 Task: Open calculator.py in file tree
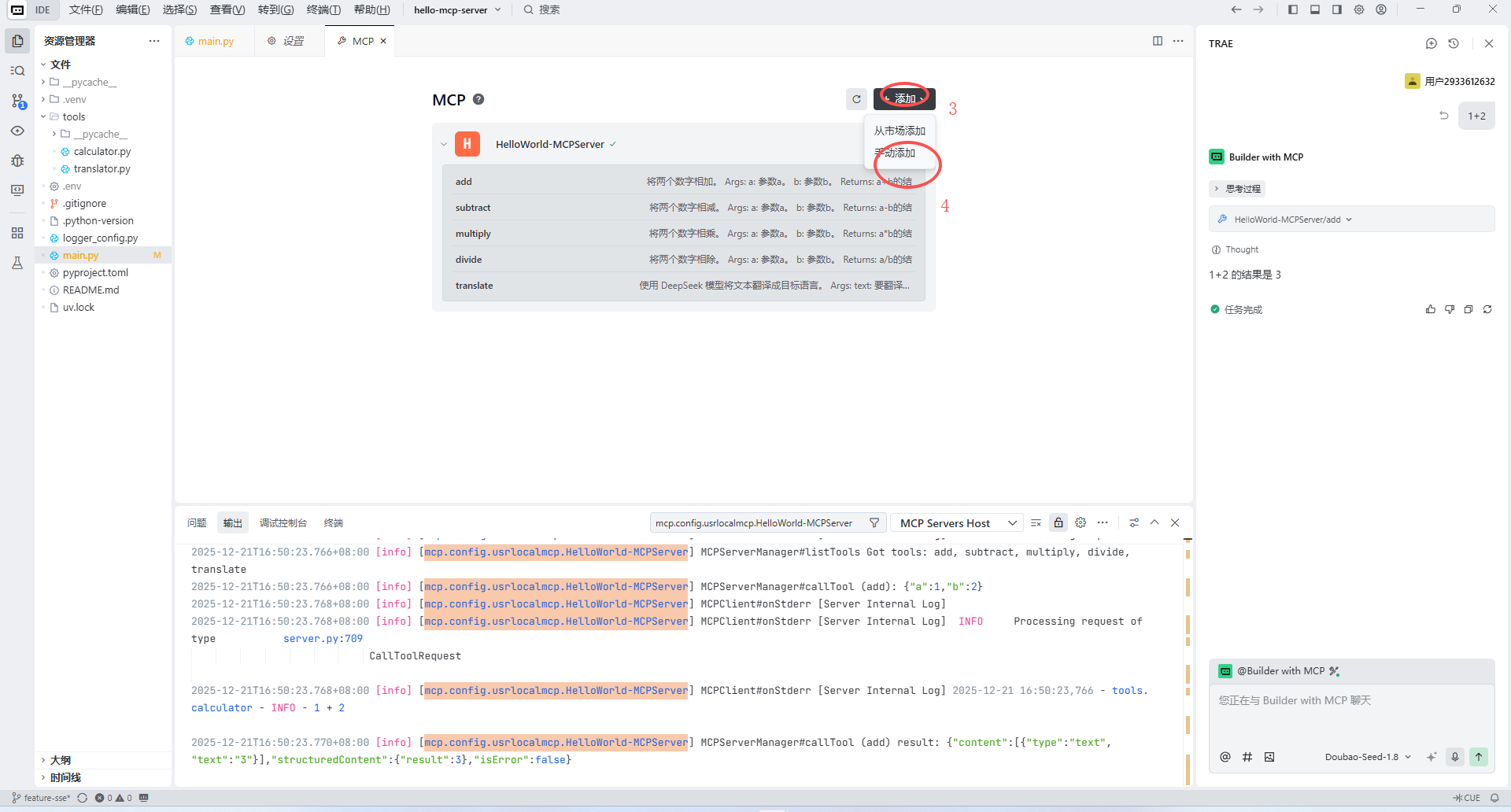click(x=102, y=151)
